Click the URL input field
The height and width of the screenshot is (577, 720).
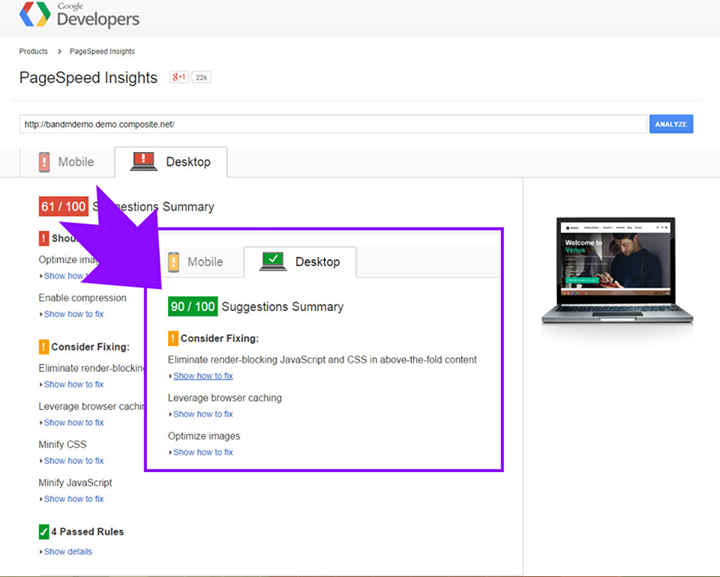tap(332, 124)
